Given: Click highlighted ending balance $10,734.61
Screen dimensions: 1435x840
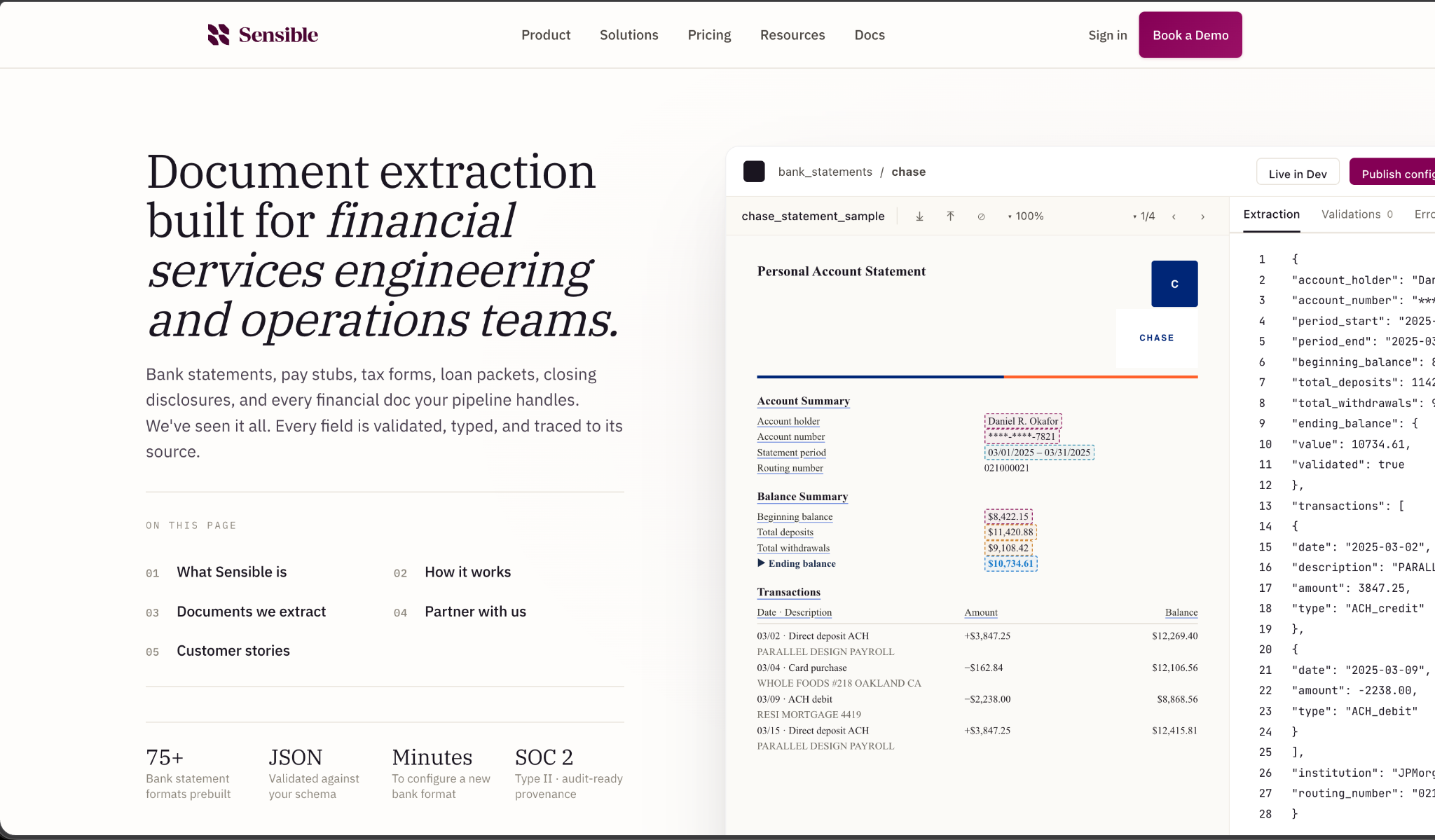Looking at the screenshot, I should (1010, 564).
